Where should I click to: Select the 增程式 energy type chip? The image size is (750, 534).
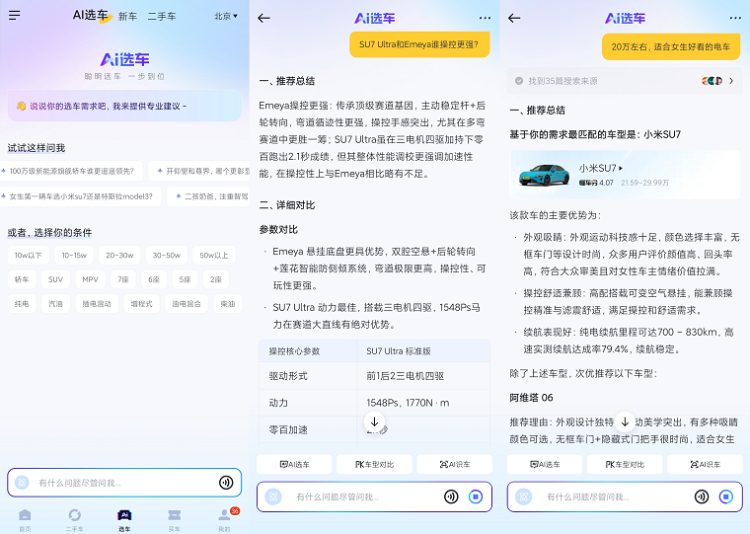click(142, 303)
